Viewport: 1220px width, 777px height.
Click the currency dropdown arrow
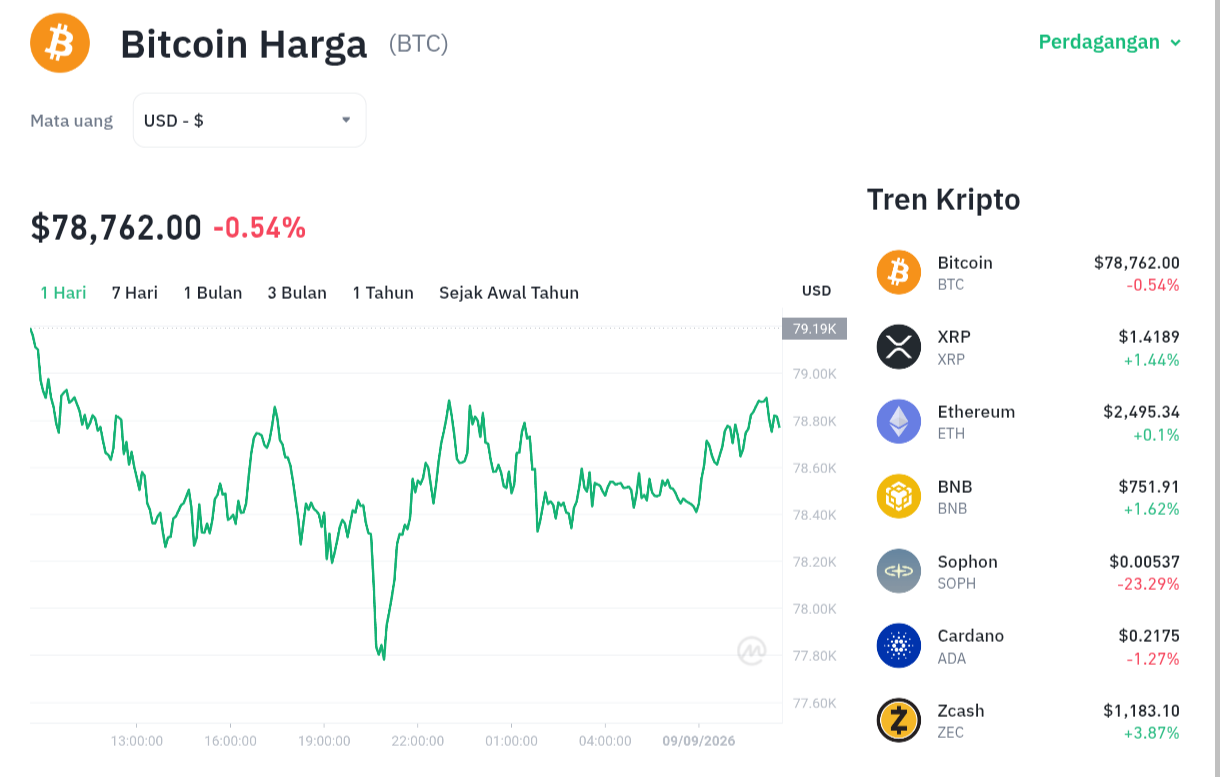pos(346,120)
